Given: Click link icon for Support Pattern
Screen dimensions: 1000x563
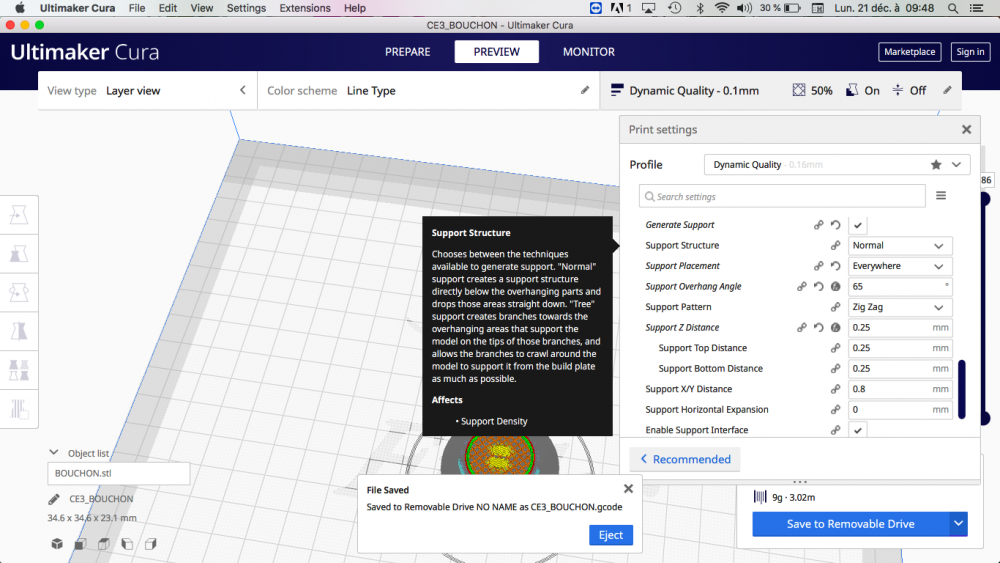Looking at the screenshot, I should click(x=835, y=307).
